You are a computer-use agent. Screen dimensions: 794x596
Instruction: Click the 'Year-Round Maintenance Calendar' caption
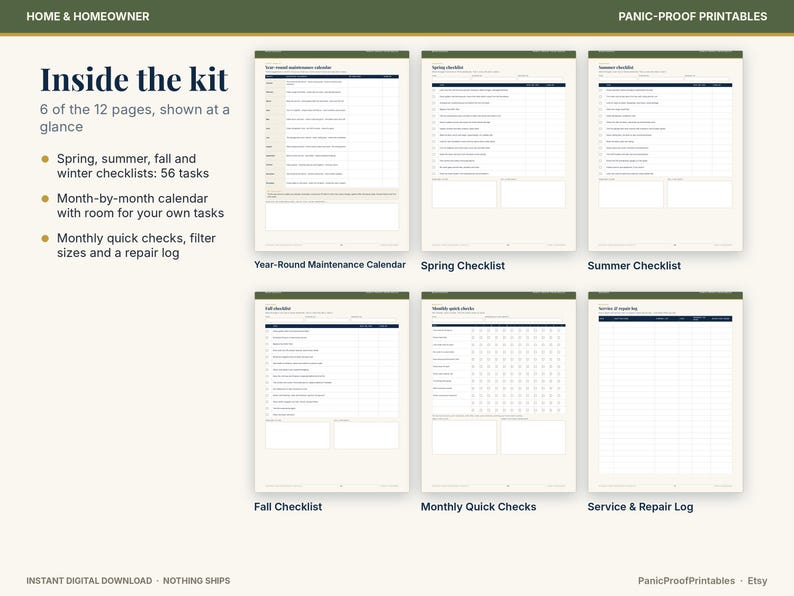tap(330, 265)
